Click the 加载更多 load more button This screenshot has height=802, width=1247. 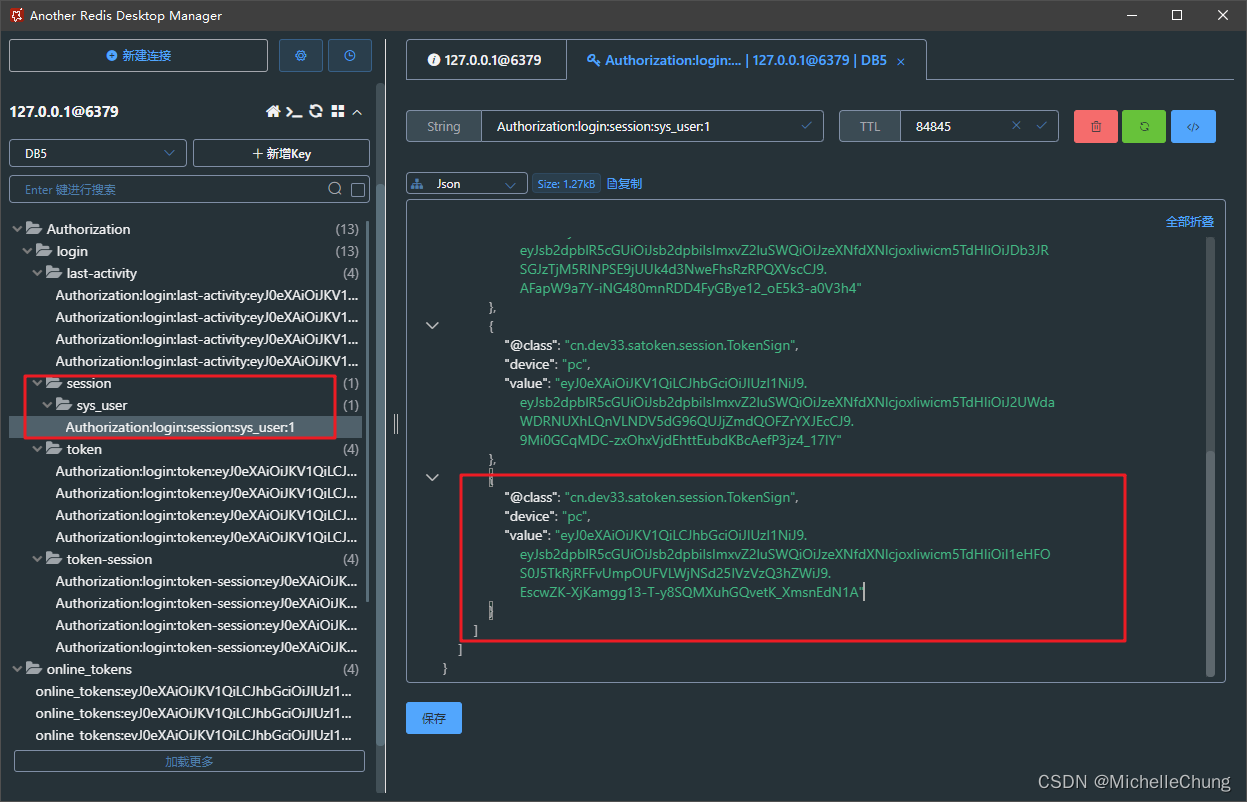point(189,761)
